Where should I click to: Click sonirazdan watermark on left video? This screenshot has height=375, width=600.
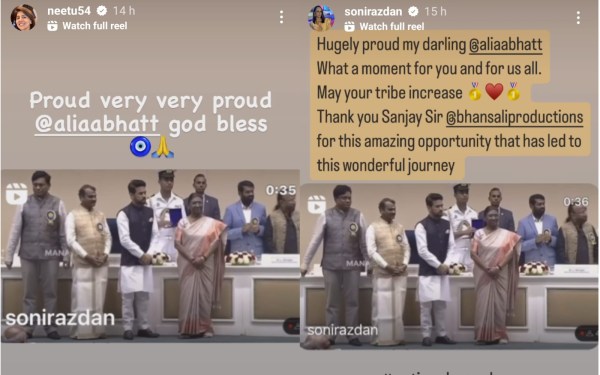(x=60, y=318)
